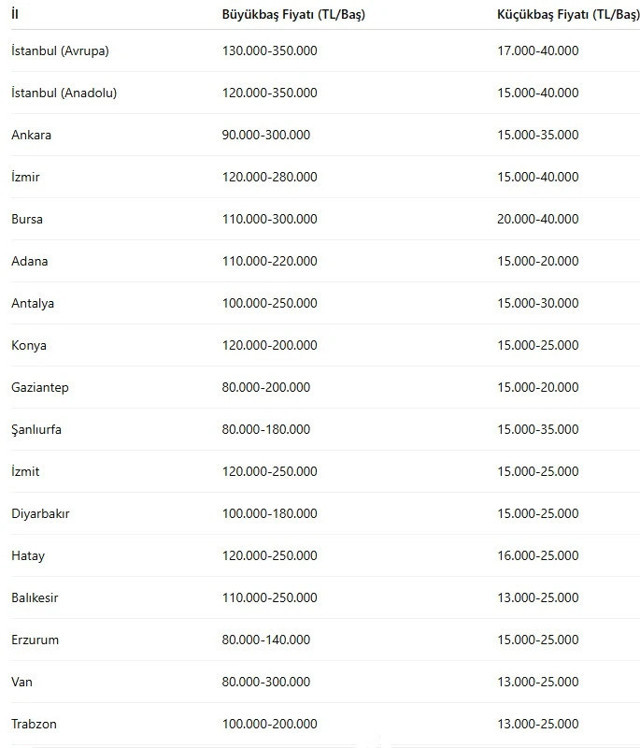Click the Büyükbaş Fiyatı (TL/Baş) column header
This screenshot has height=748, width=640.
pos(293,14)
